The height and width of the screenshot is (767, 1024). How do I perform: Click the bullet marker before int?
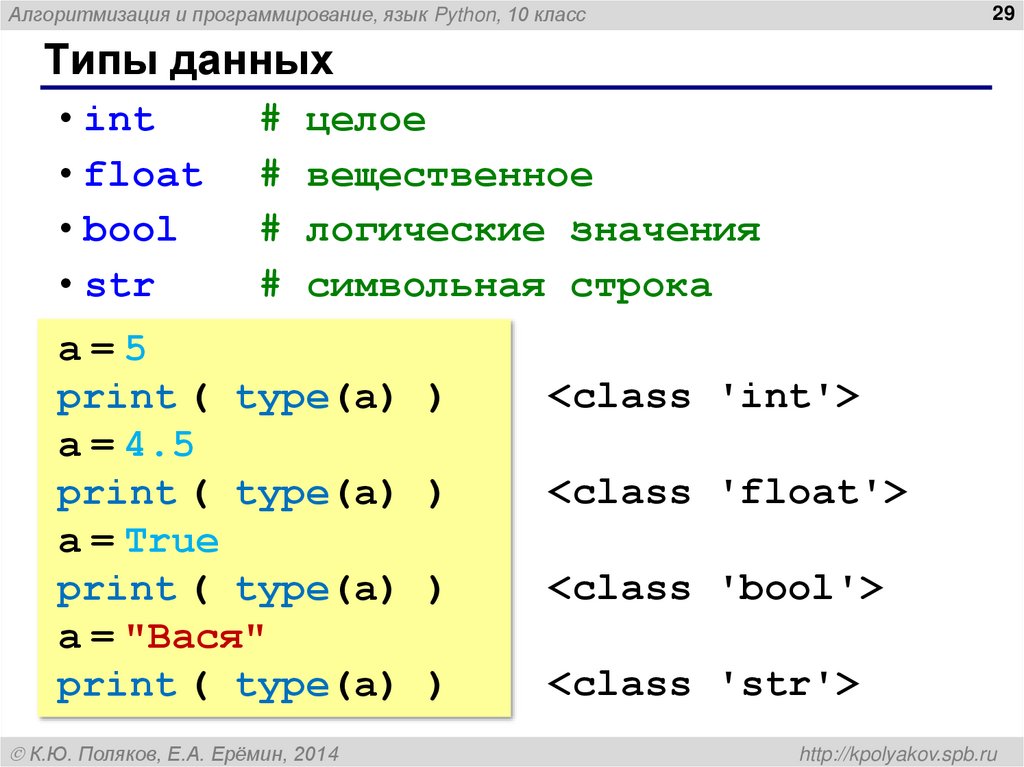[66, 120]
